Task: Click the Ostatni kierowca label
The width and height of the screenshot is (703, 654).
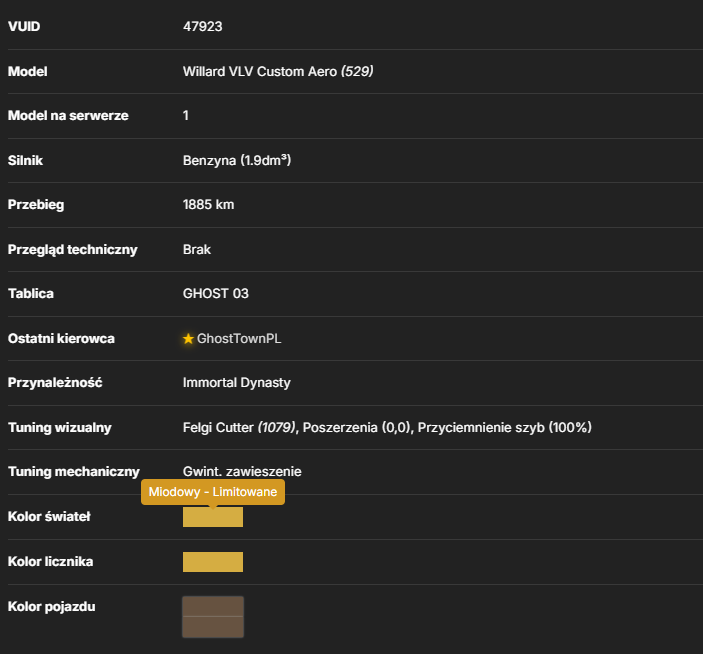Action: [61, 338]
